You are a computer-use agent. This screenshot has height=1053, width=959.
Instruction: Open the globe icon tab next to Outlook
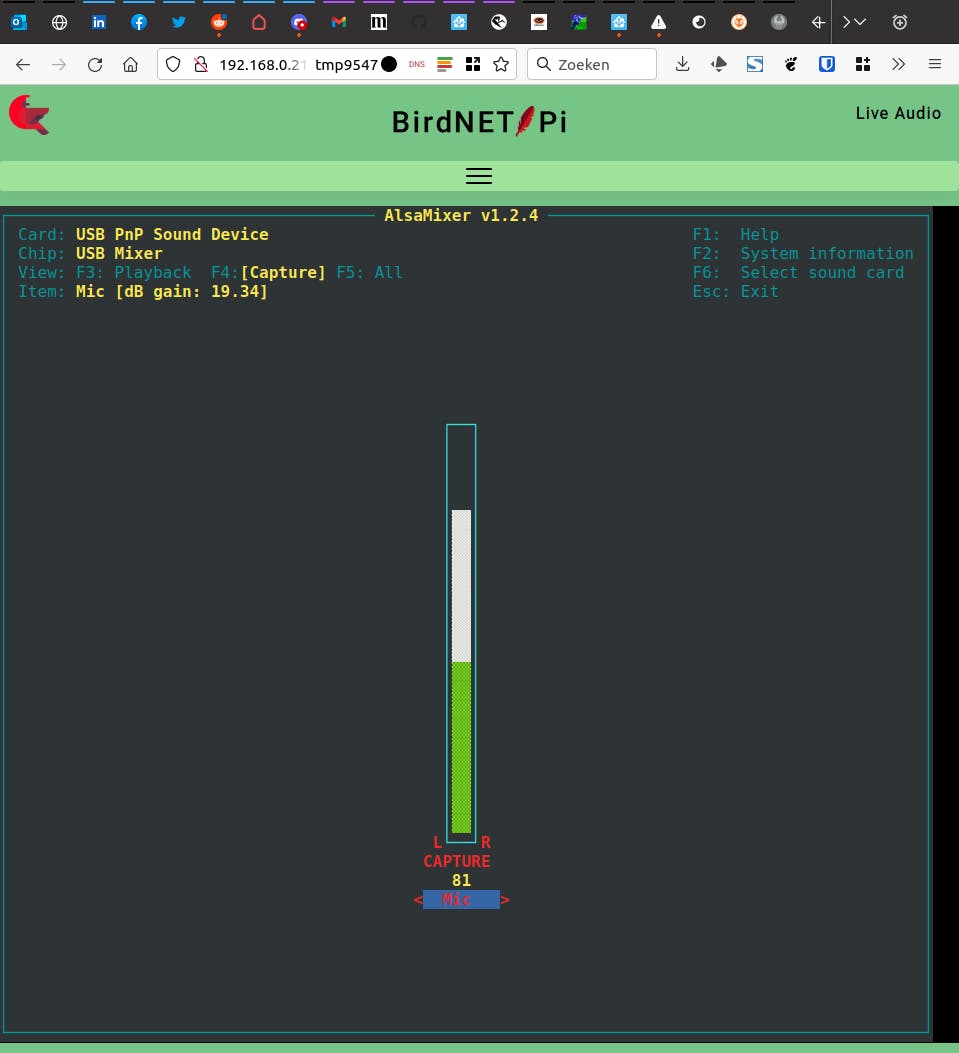click(x=59, y=22)
